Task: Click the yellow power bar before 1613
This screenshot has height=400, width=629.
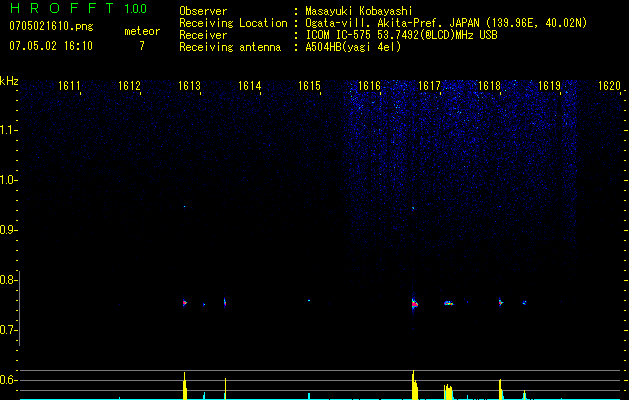Action: pyautogui.click(x=185, y=386)
